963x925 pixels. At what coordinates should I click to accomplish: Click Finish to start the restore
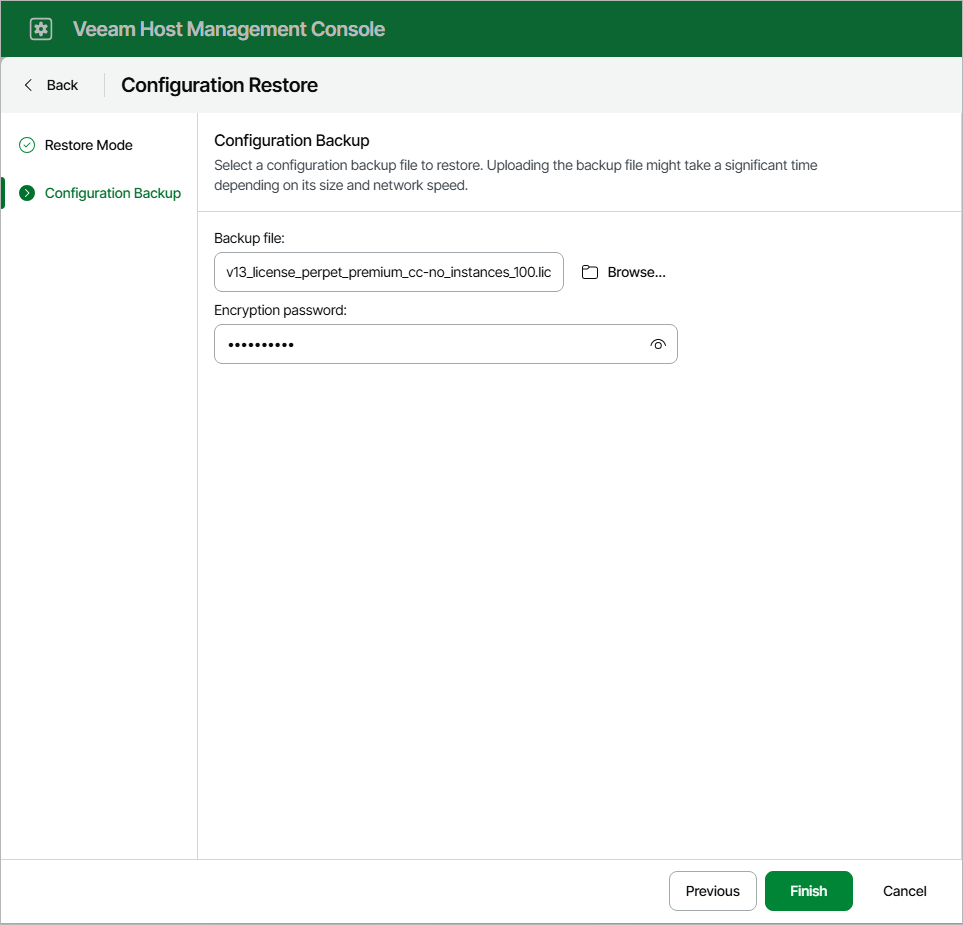(x=808, y=890)
